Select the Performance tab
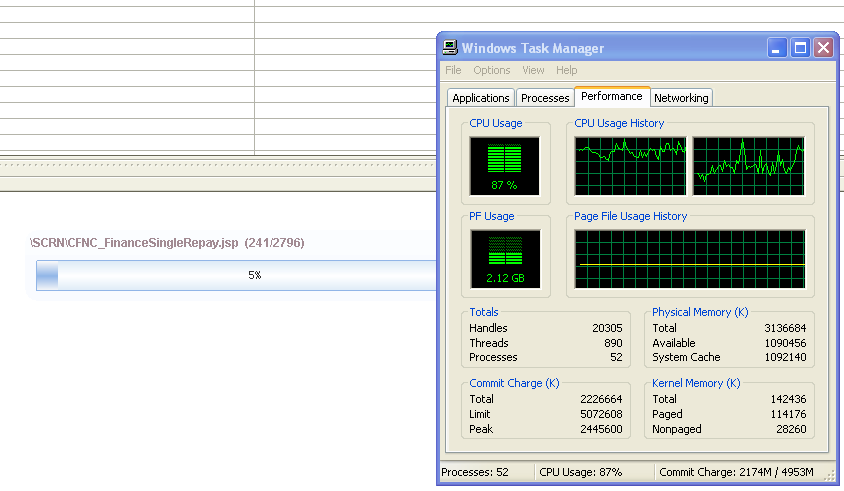The image size is (844, 491). [x=612, y=96]
